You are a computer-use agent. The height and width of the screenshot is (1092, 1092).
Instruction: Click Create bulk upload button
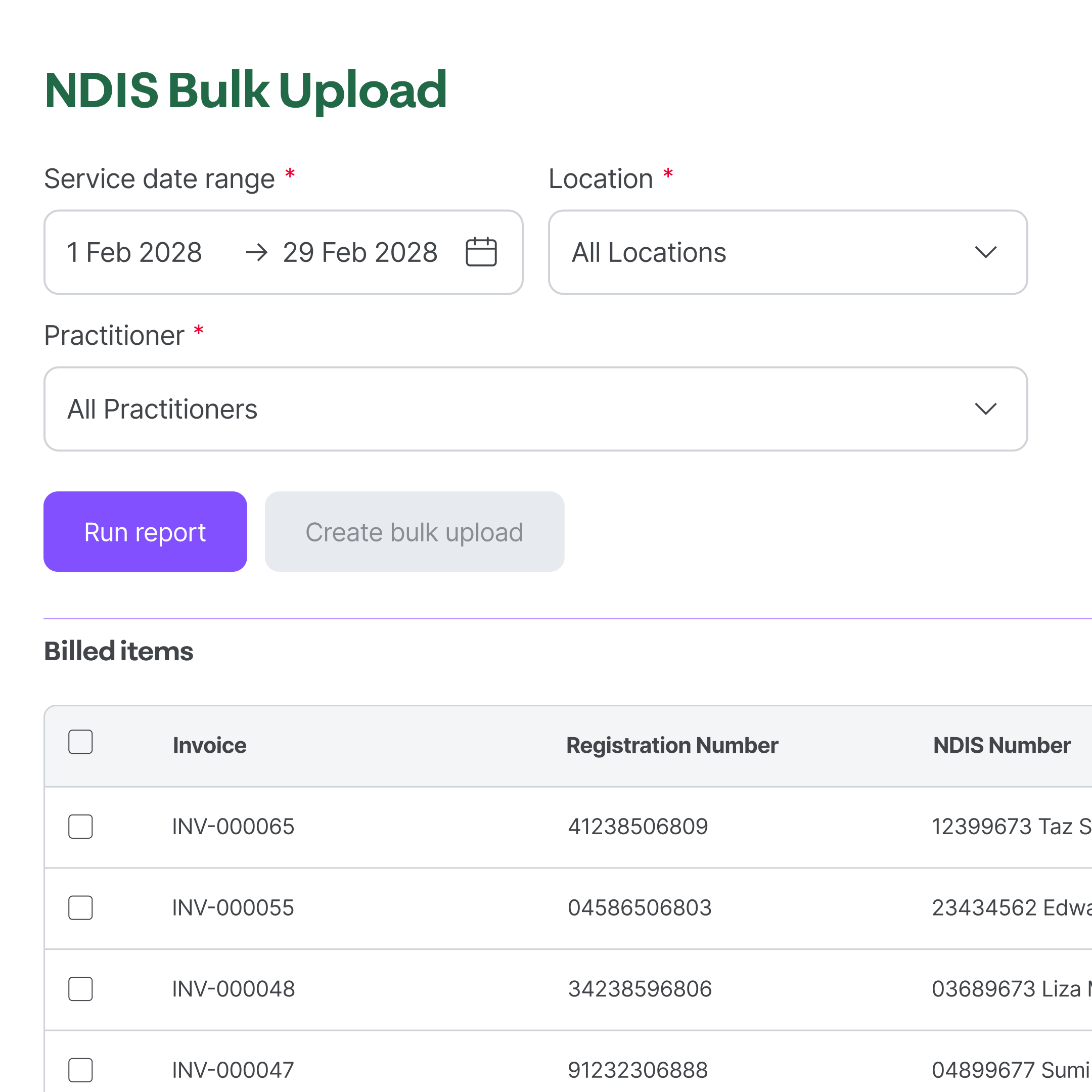415,531
